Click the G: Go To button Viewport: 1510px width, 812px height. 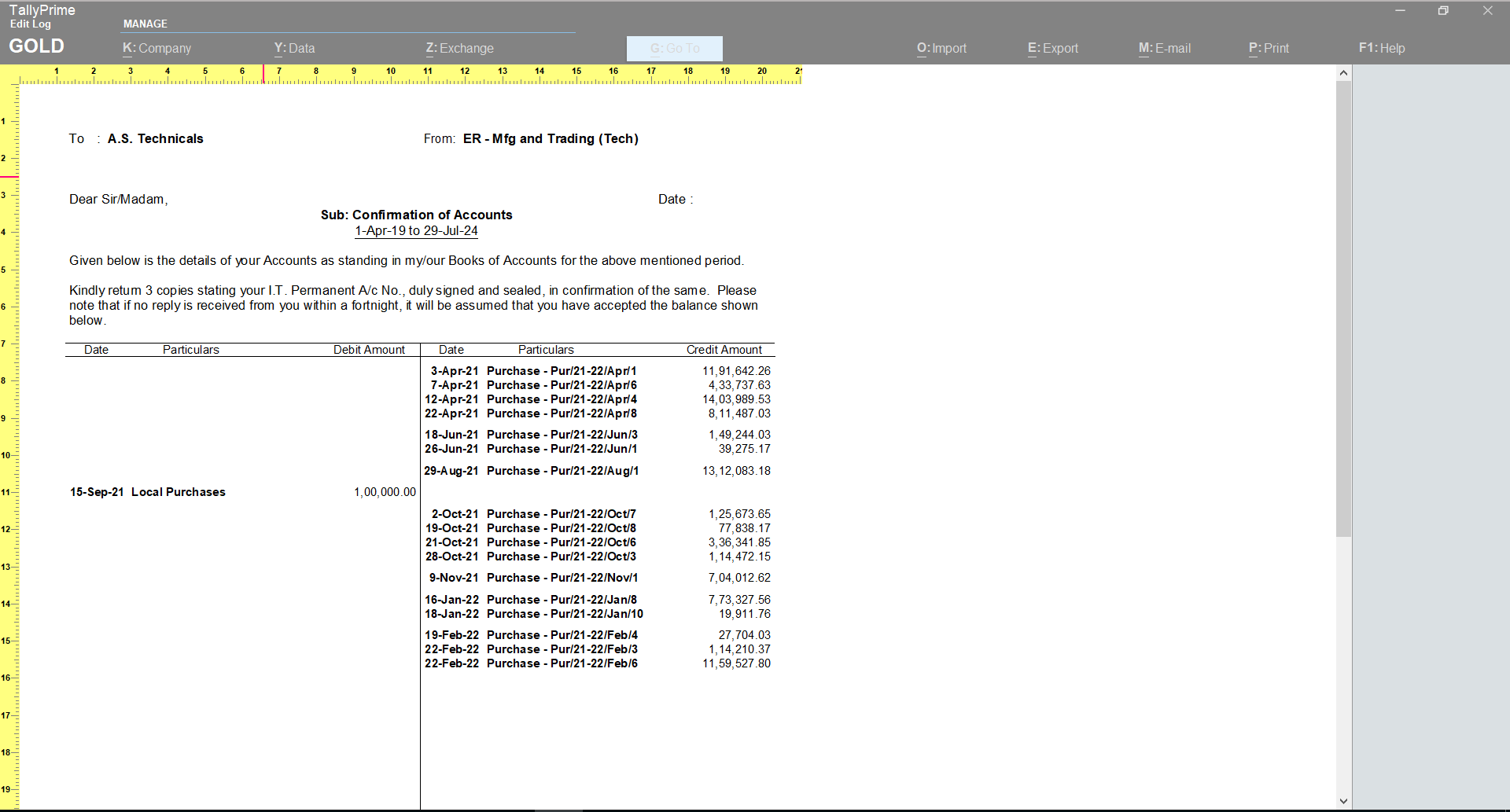(x=674, y=48)
